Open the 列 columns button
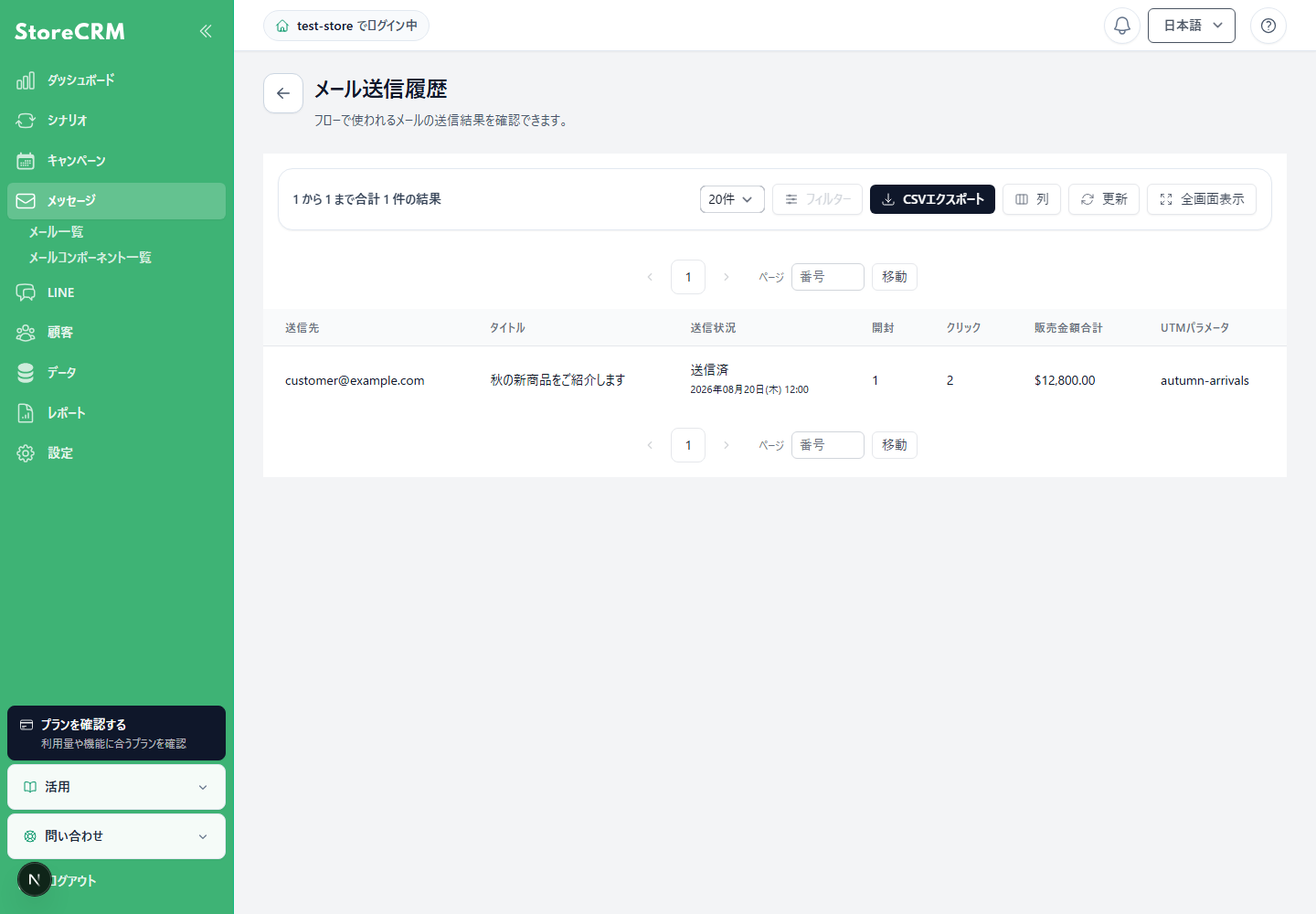The image size is (1316, 914). click(x=1032, y=199)
